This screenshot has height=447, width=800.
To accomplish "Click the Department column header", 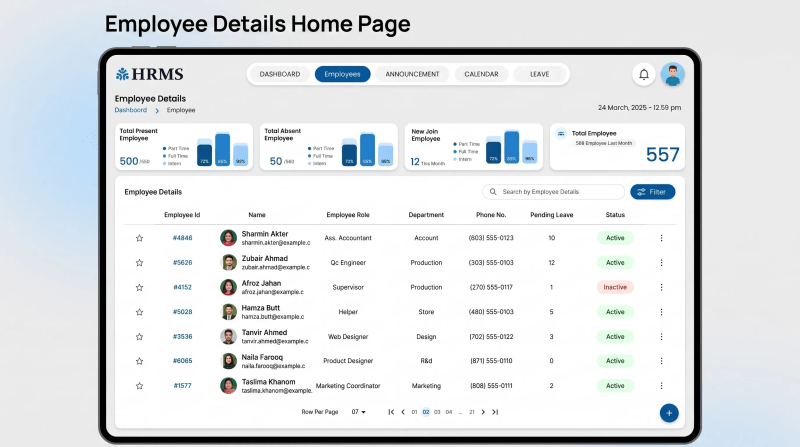I will [x=426, y=215].
